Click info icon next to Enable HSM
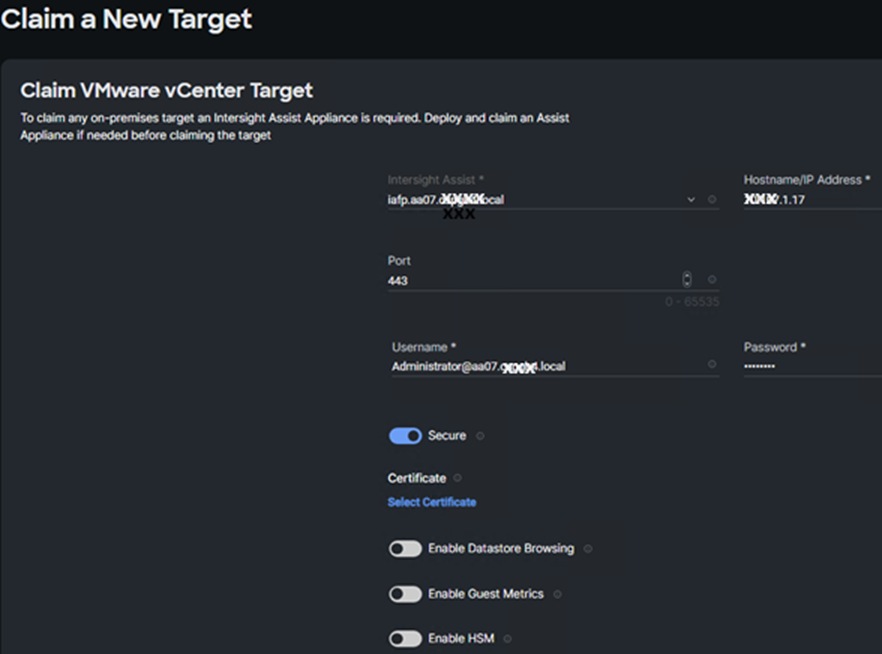Viewport: 882px width, 654px height. (x=508, y=639)
